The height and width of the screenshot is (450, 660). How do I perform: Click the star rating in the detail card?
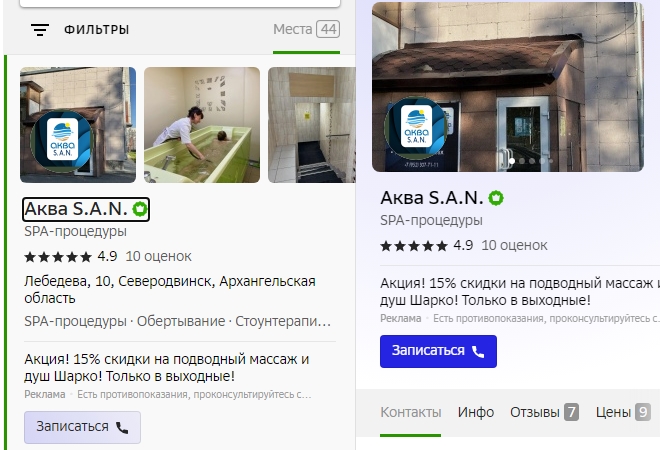coord(414,246)
